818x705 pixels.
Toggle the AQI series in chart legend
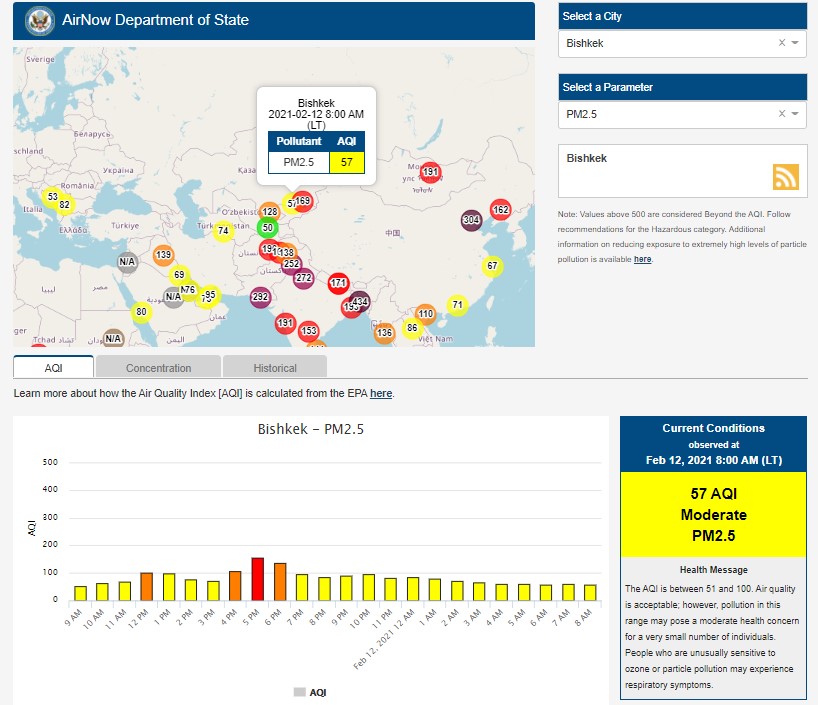[310, 692]
